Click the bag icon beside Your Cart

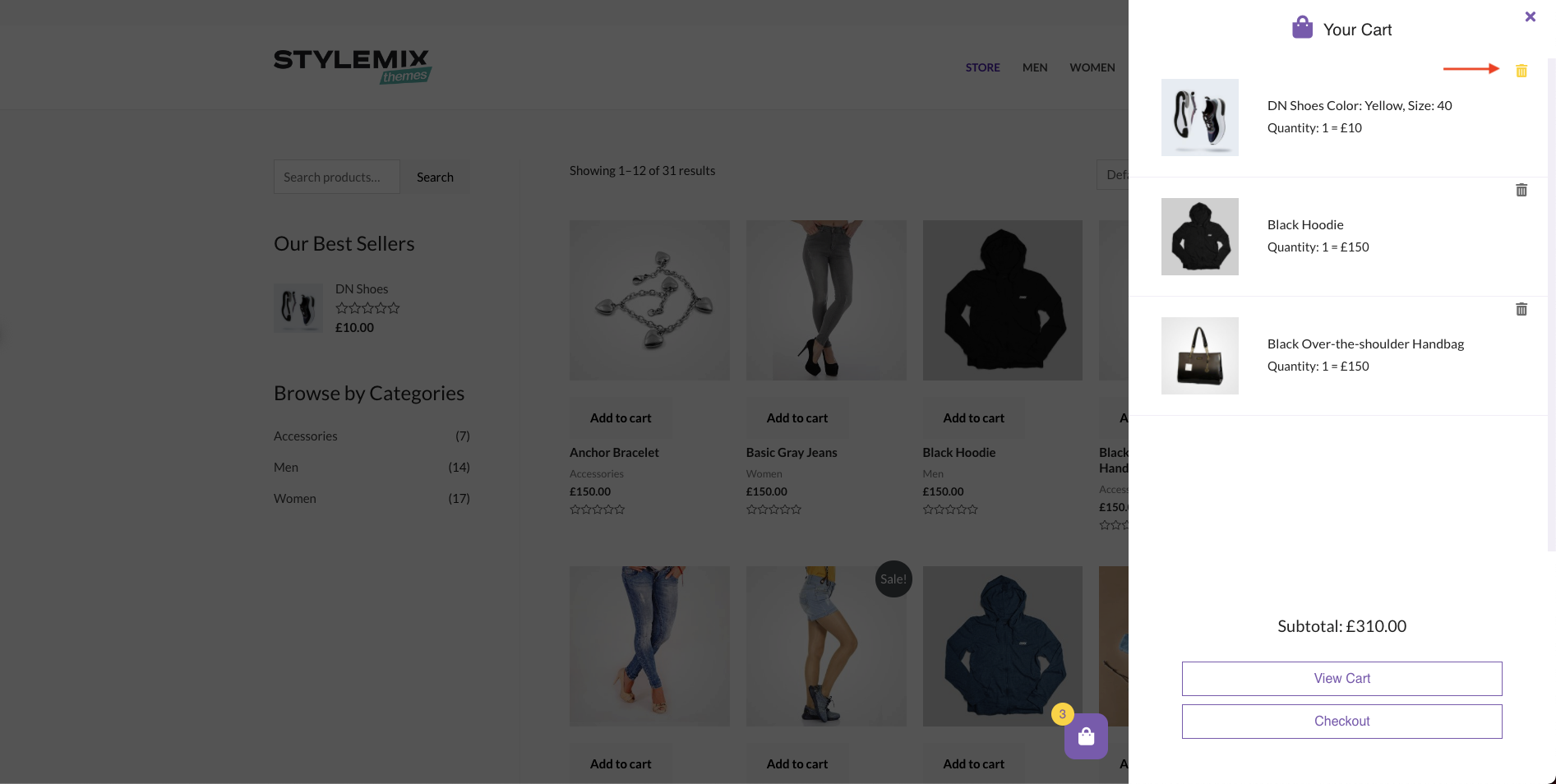[x=1302, y=27]
